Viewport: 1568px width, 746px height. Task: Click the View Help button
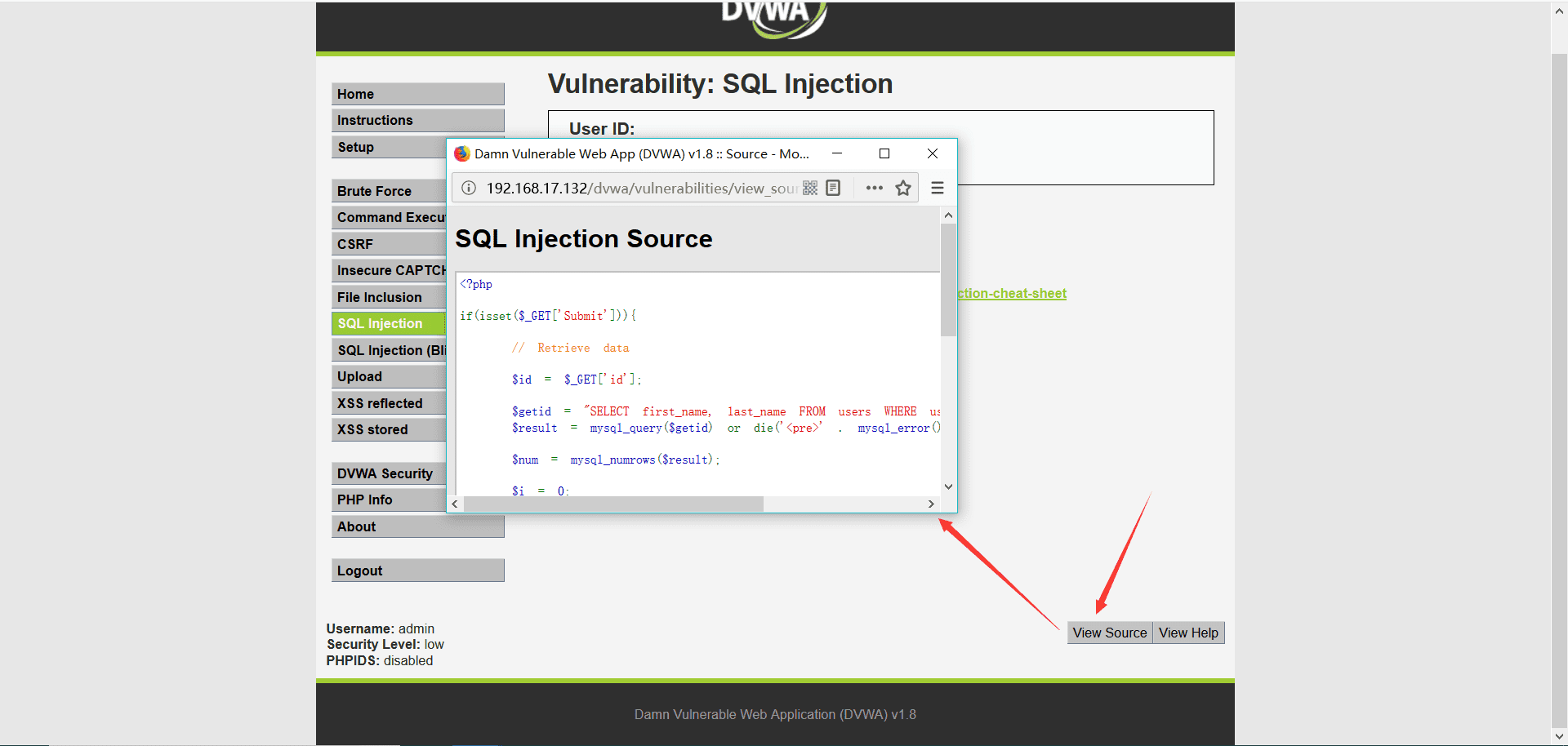tap(1188, 633)
